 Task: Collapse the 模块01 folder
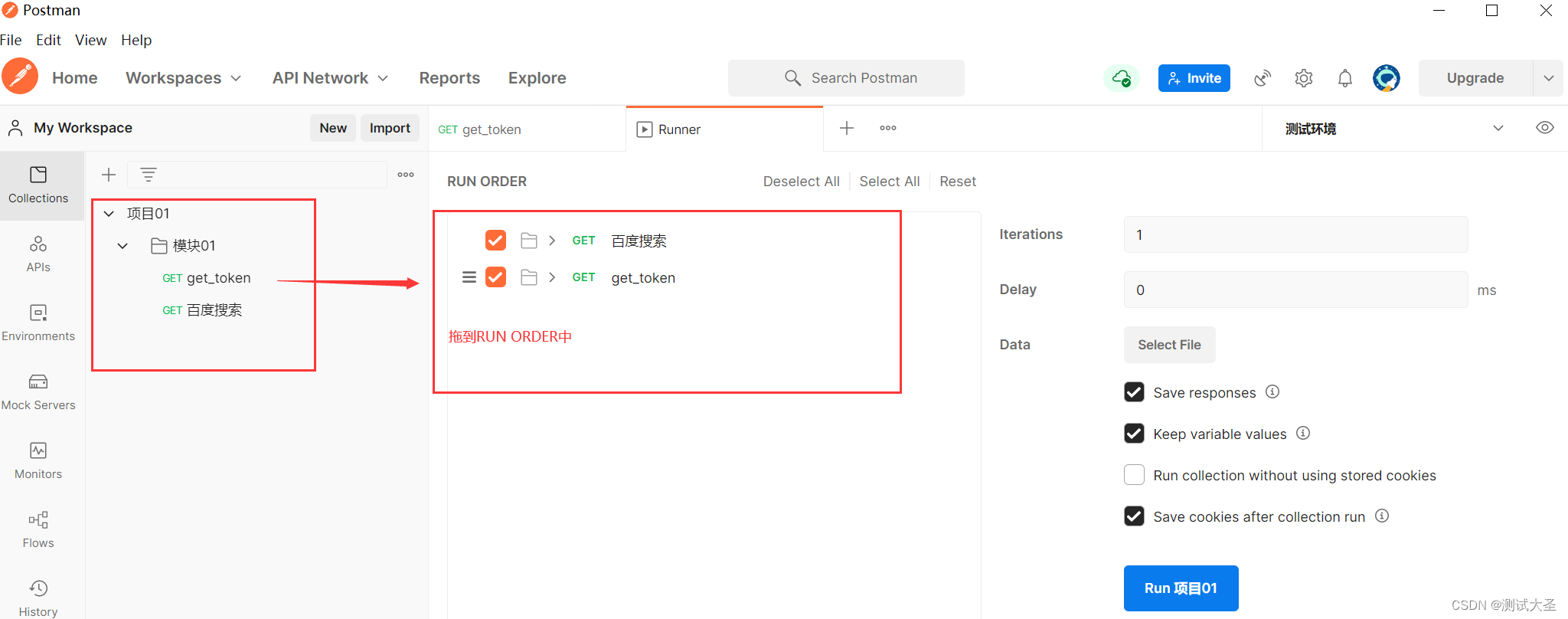point(122,246)
